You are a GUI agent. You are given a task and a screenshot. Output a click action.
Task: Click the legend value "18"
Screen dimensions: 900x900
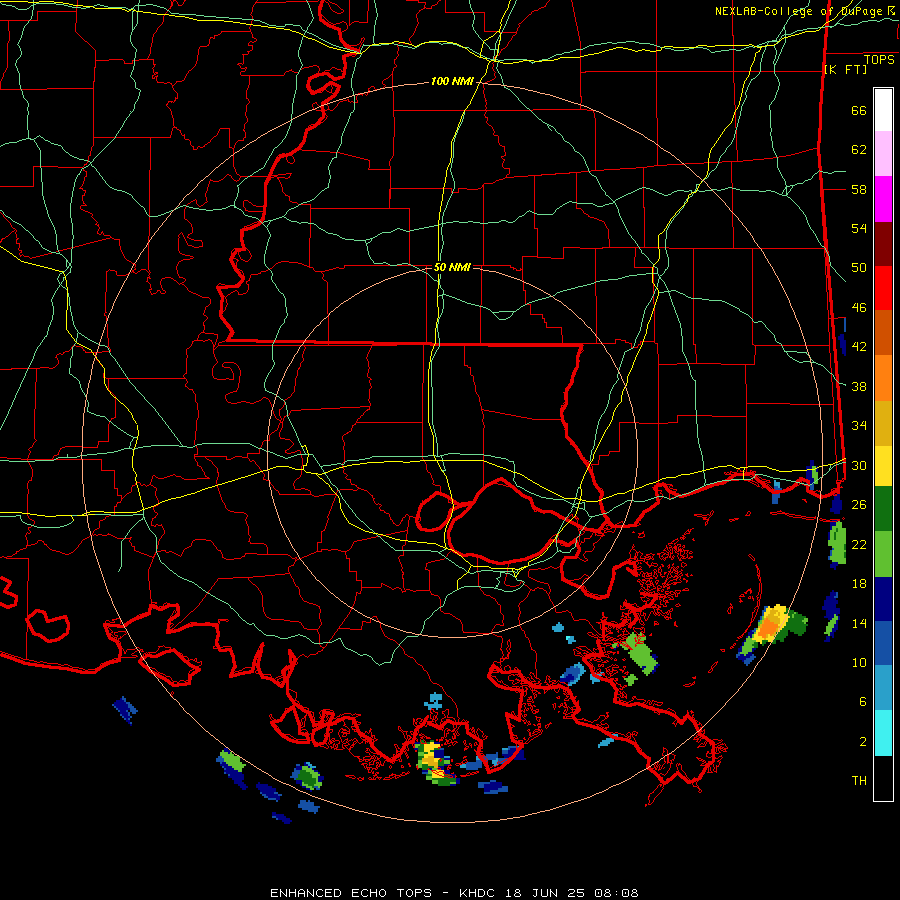[859, 584]
